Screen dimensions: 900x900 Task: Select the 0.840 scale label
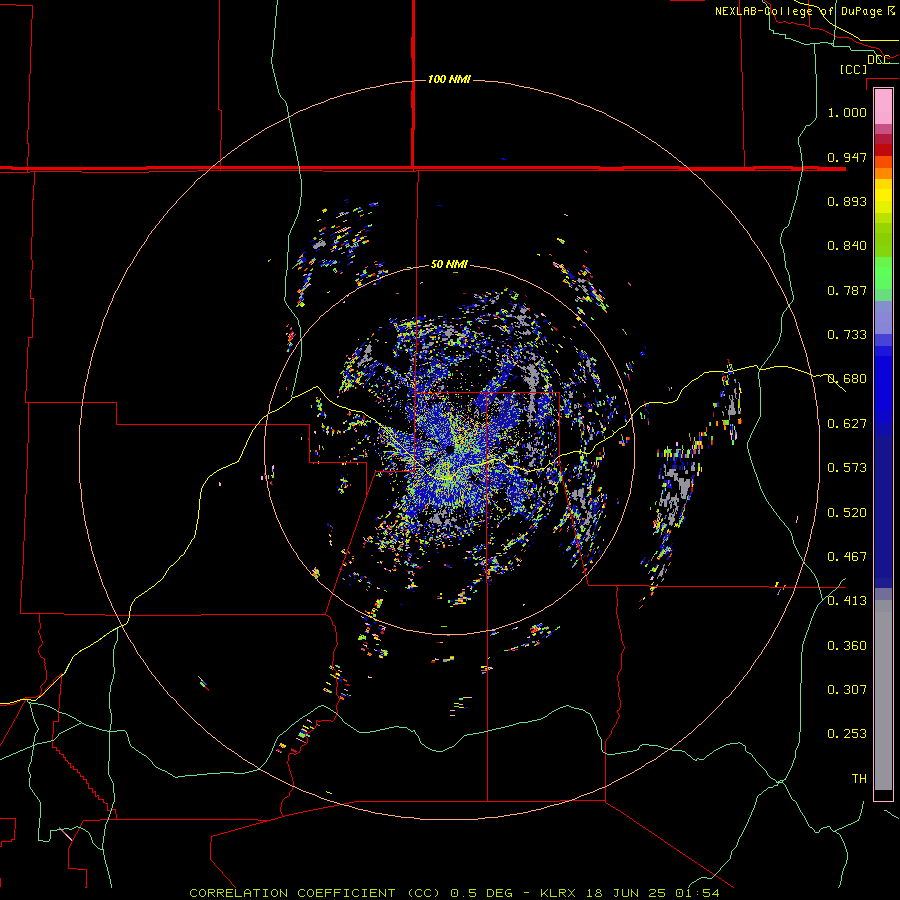[x=847, y=246]
